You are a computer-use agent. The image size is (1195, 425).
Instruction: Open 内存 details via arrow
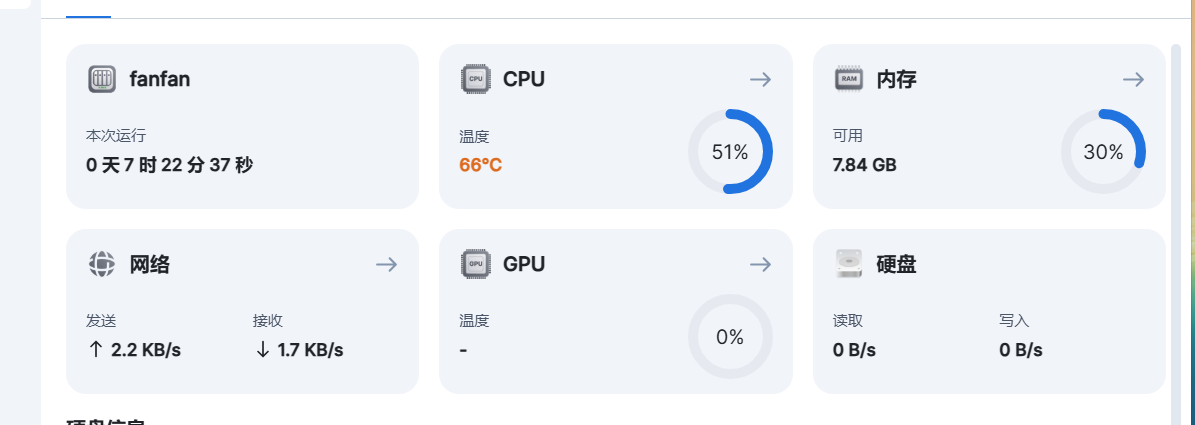(1133, 79)
